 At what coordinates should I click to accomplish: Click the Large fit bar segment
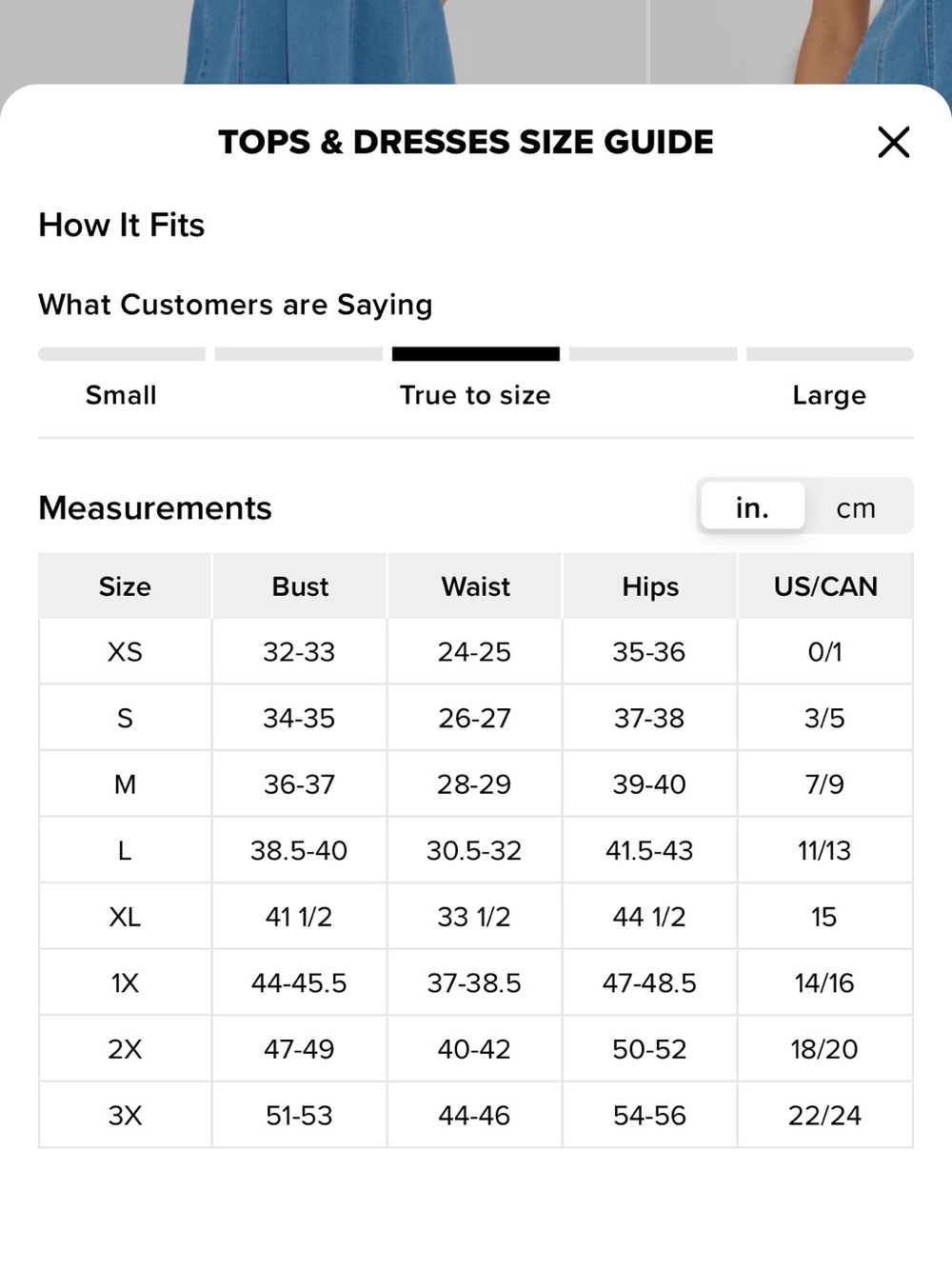(x=829, y=354)
